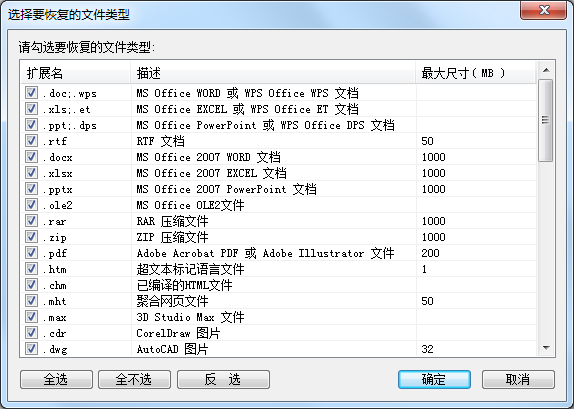Uncheck the .zip file type
The height and width of the screenshot is (409, 574).
[x=31, y=237]
